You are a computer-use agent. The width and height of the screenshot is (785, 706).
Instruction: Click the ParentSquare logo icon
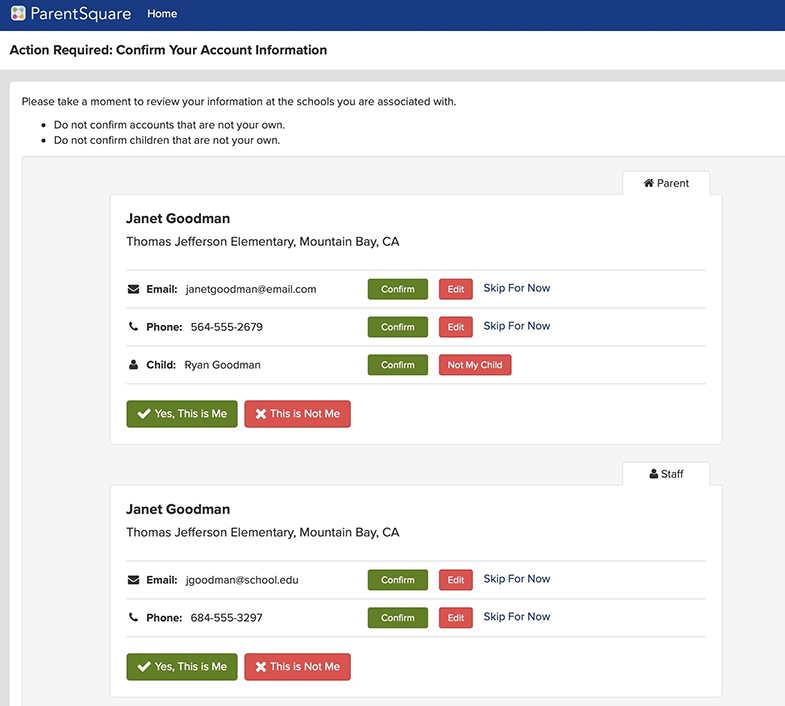click(x=18, y=14)
